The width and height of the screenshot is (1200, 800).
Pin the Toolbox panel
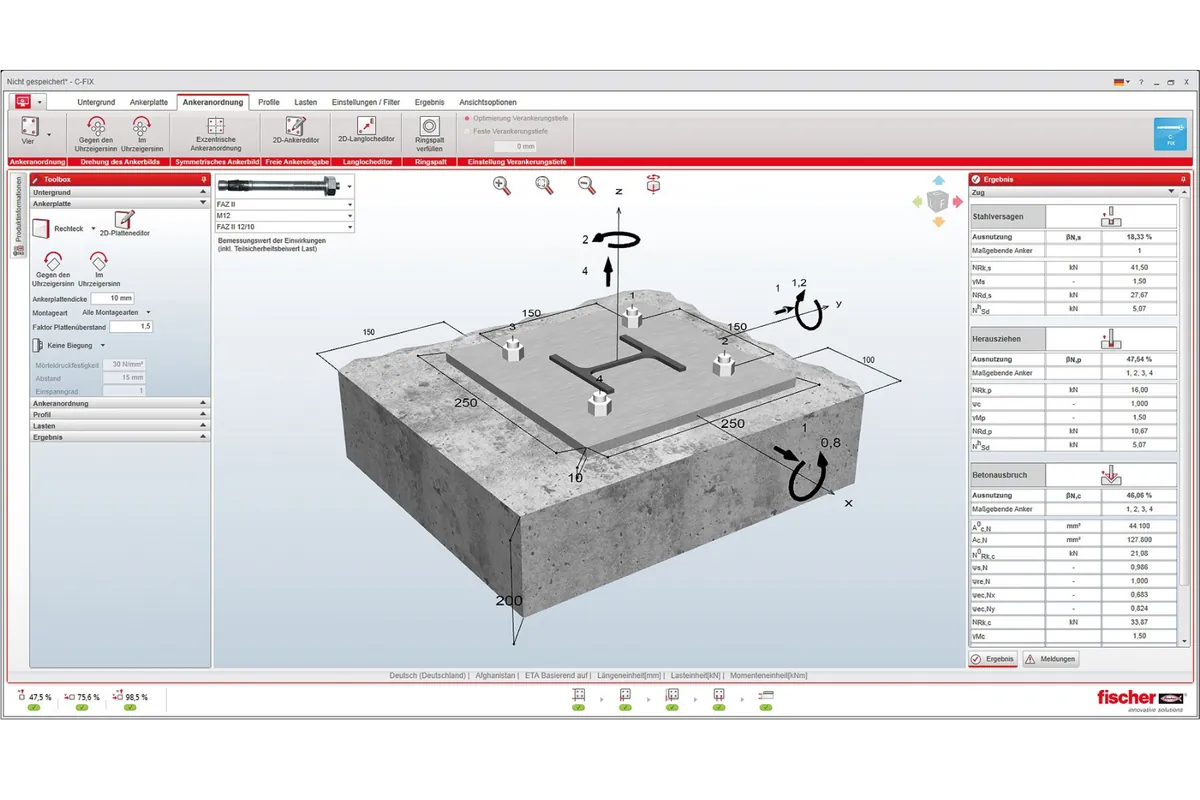203,179
